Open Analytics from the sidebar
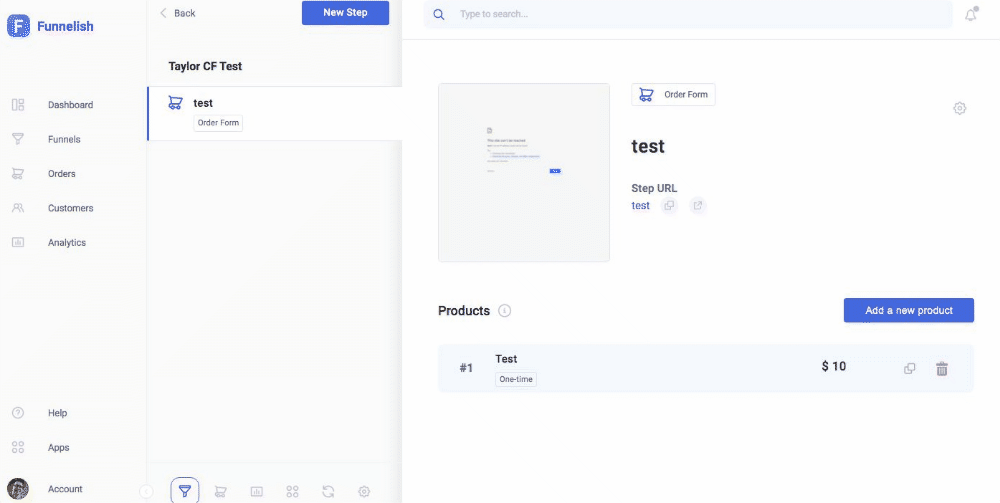The width and height of the screenshot is (1000, 503). pyautogui.click(x=66, y=243)
